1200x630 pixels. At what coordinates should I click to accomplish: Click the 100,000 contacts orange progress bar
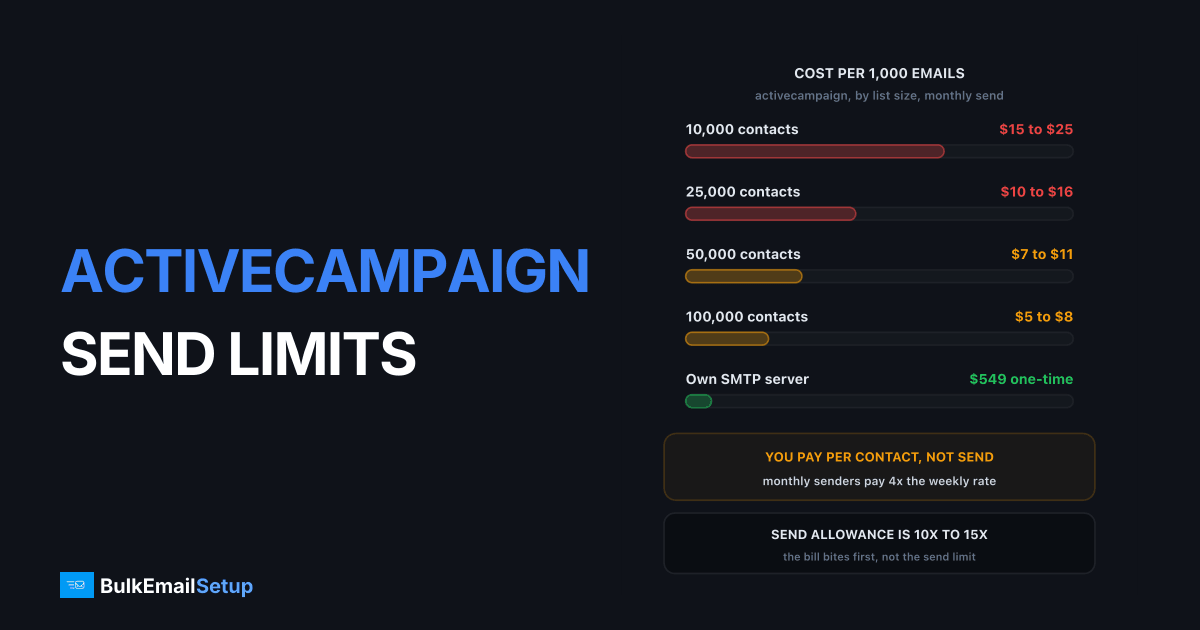(x=727, y=339)
